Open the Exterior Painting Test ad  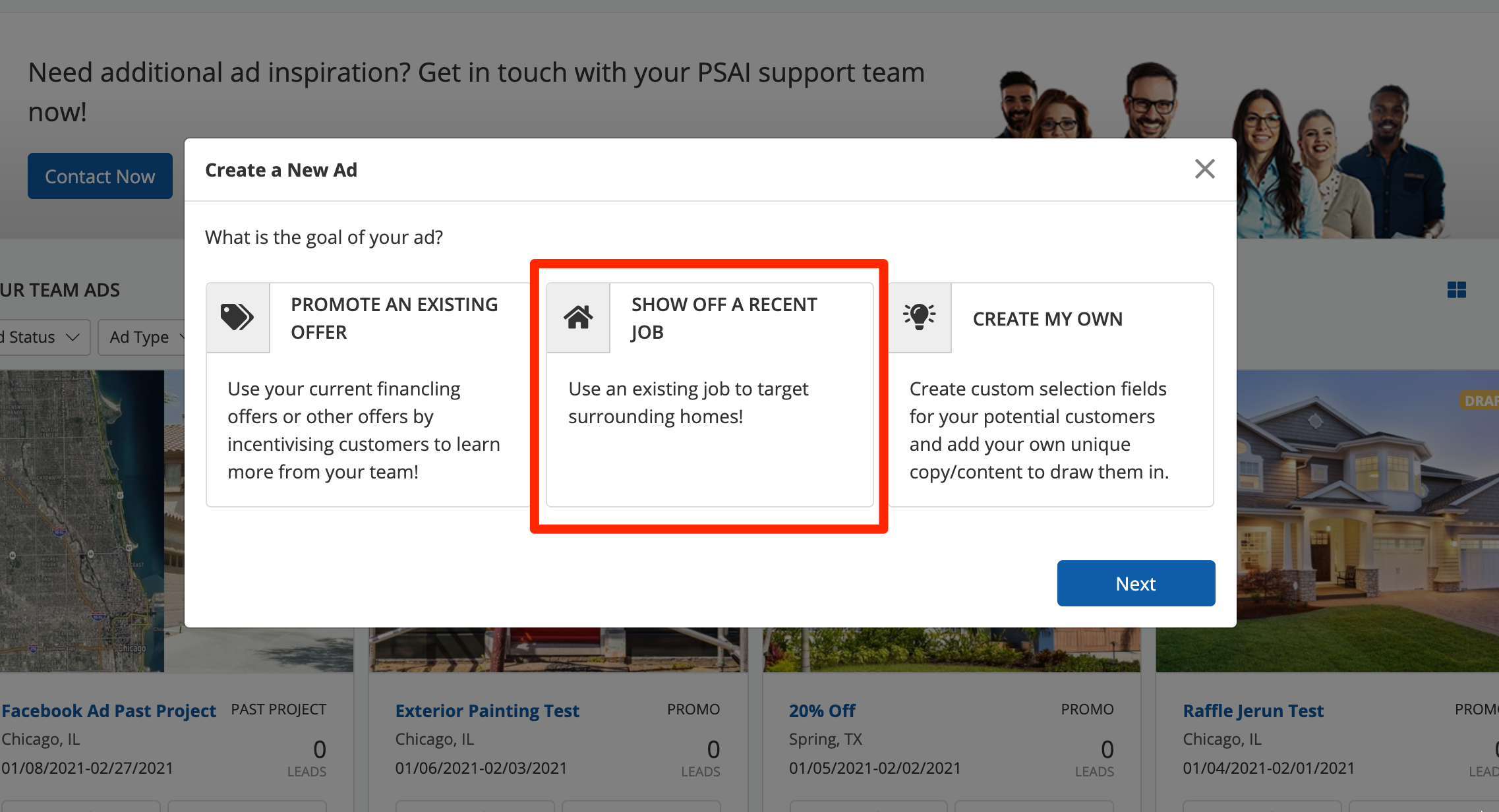click(x=487, y=711)
